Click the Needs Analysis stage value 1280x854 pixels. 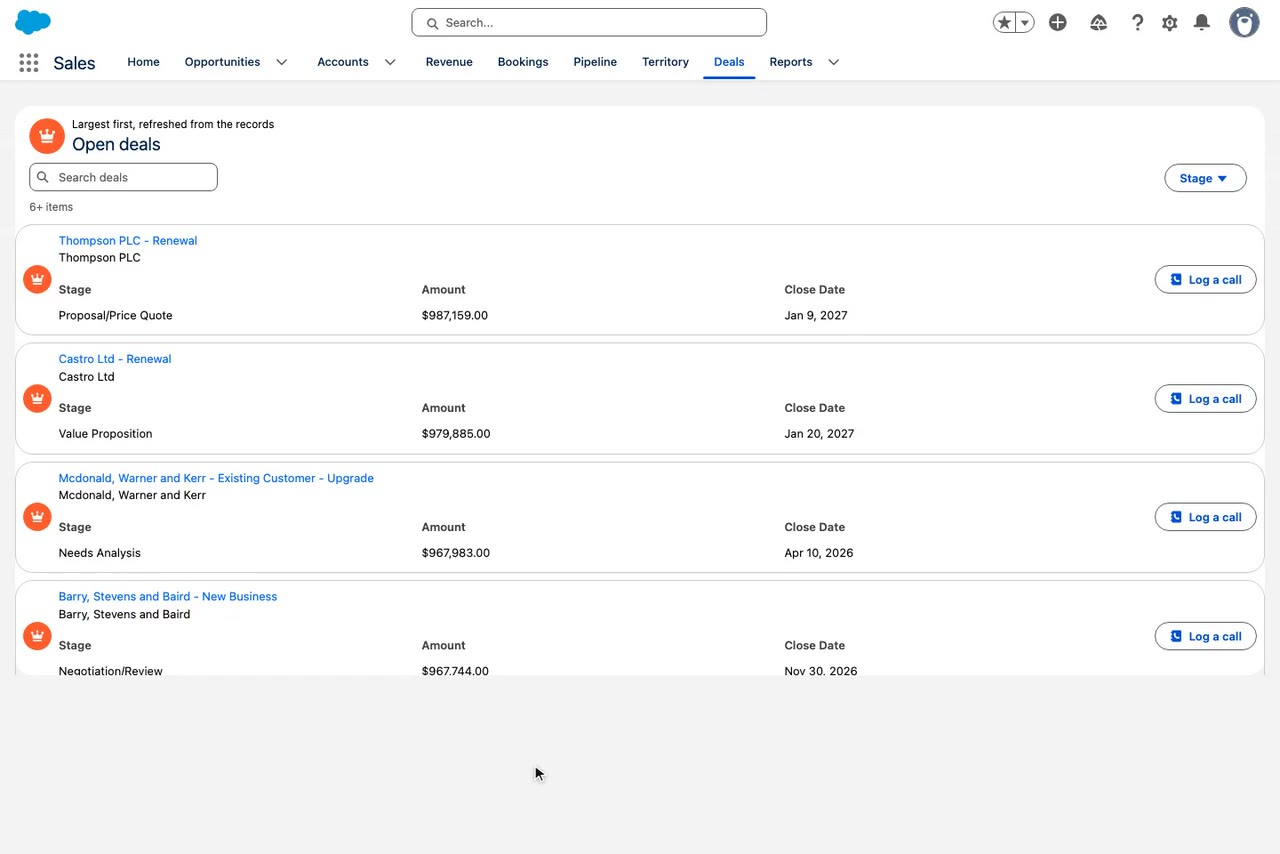click(x=100, y=553)
